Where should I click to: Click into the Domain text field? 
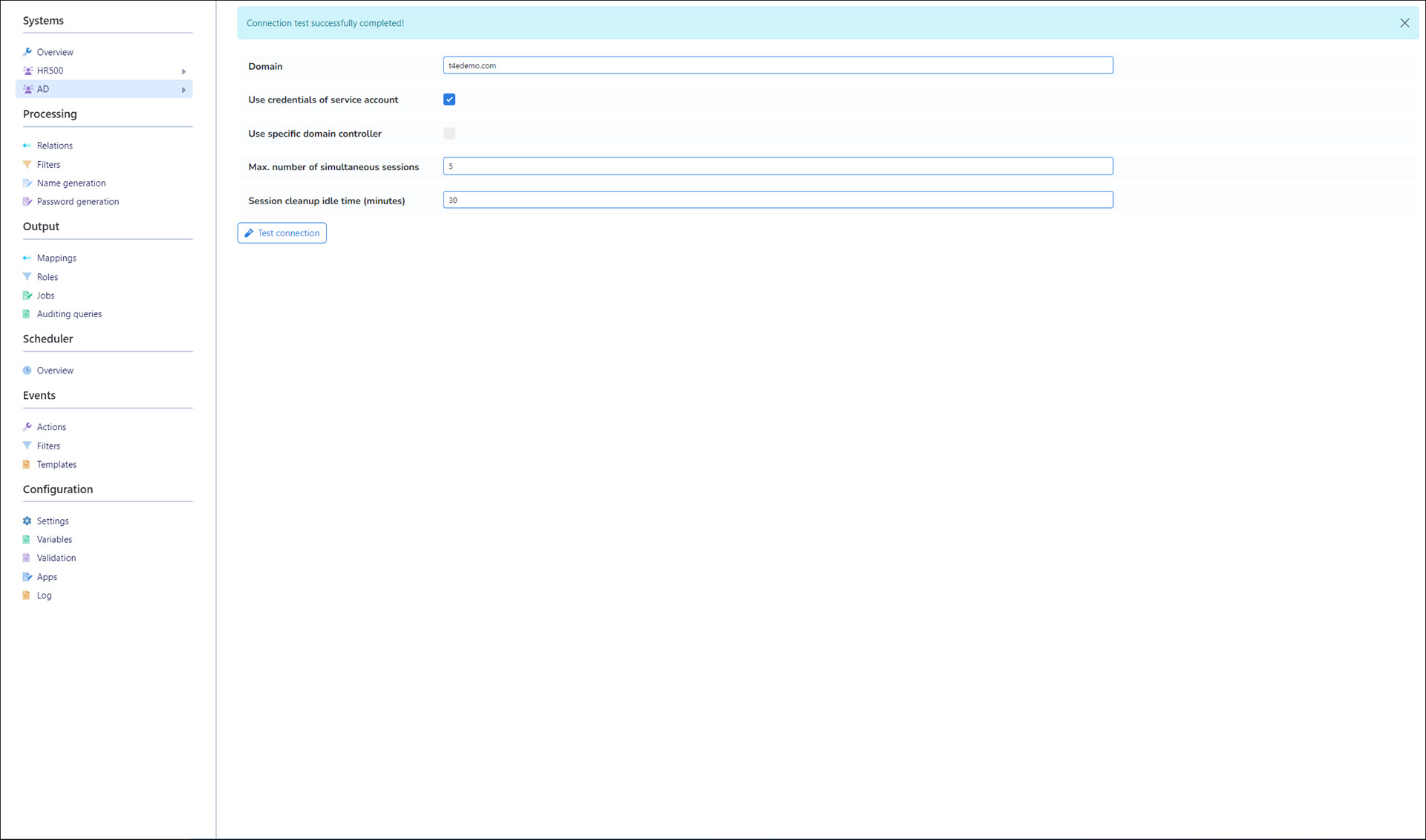(778, 65)
